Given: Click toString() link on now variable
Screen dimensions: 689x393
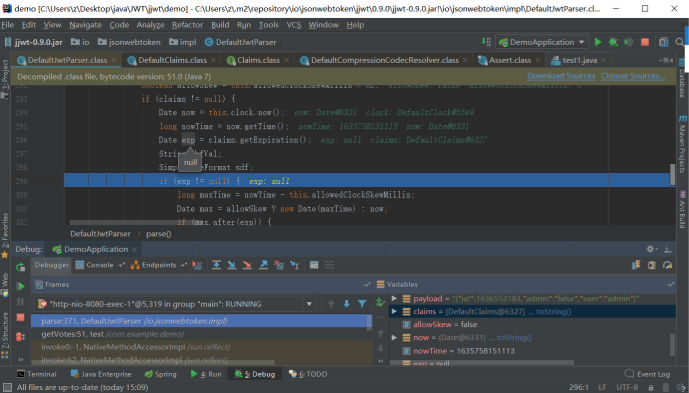Looking at the screenshot, I should pos(514,338).
